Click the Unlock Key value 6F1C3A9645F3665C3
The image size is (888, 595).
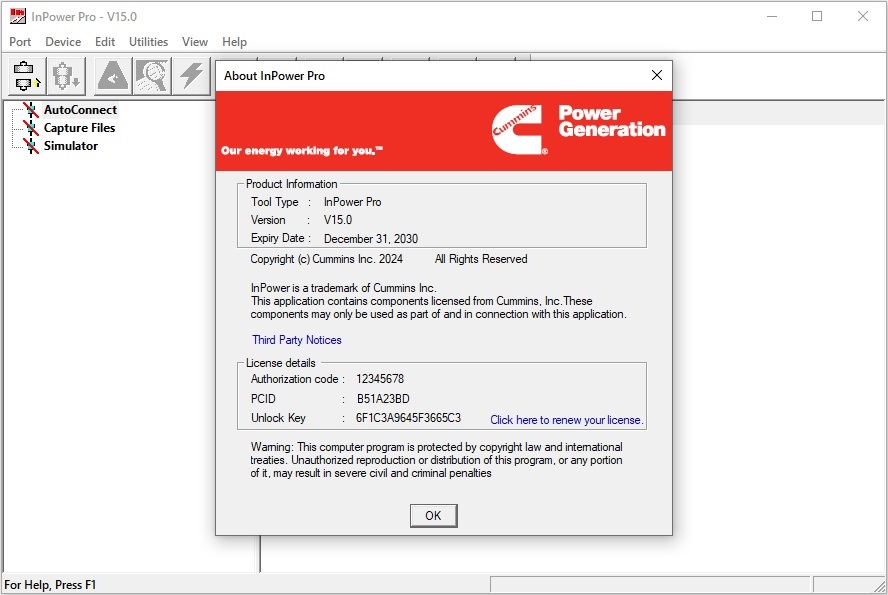click(x=408, y=418)
